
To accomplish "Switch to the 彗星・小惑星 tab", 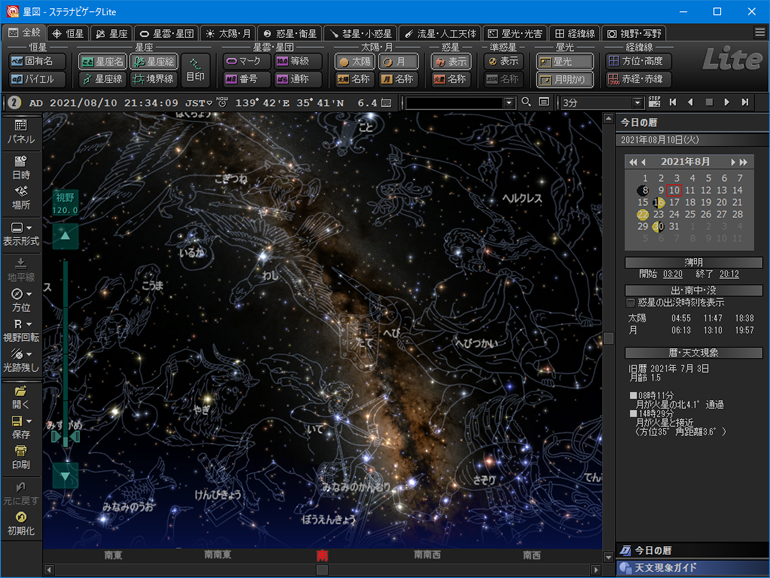I will (360, 33).
